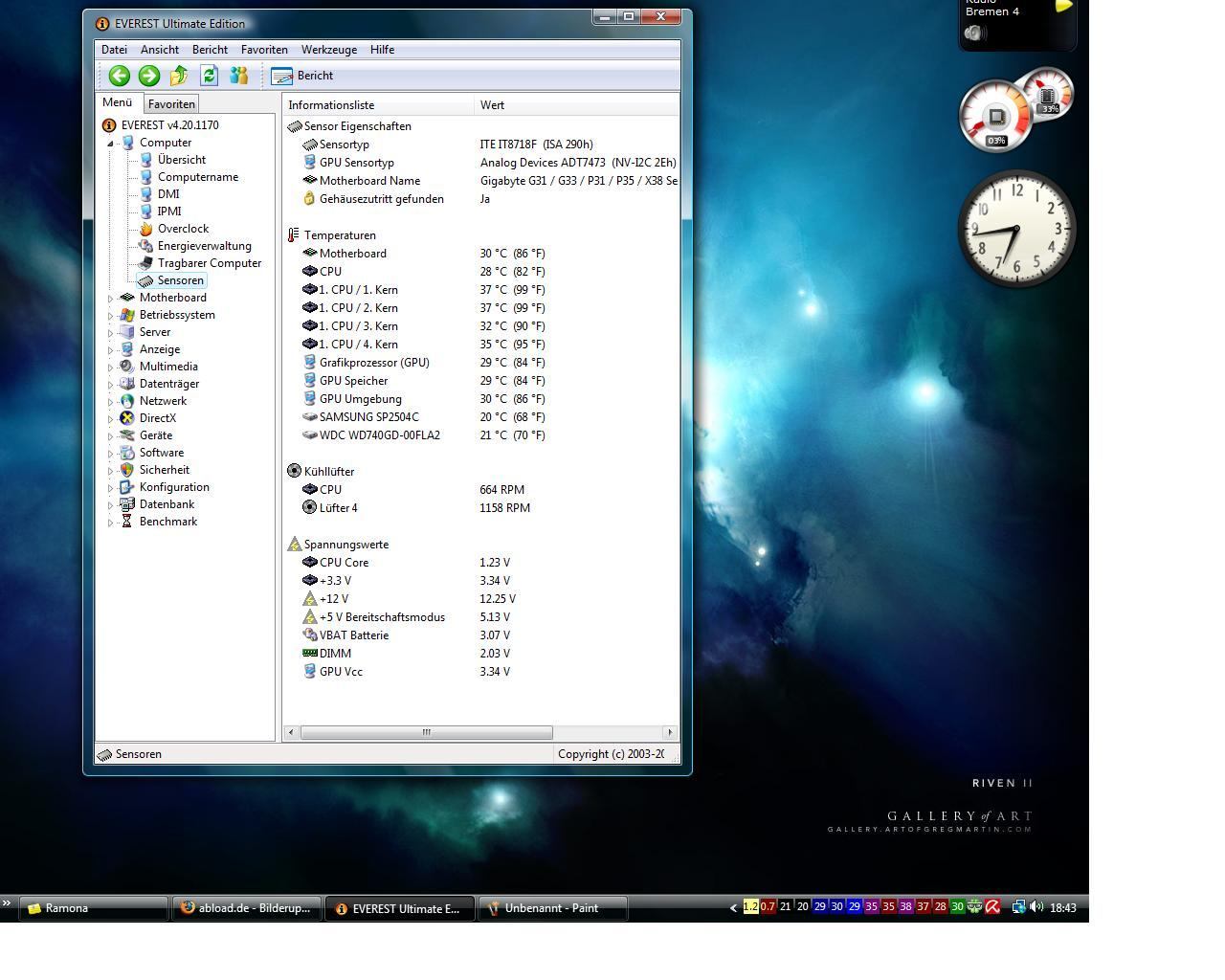
Task: Open the Favoriten menu in menu bar
Action: pyautogui.click(x=264, y=50)
